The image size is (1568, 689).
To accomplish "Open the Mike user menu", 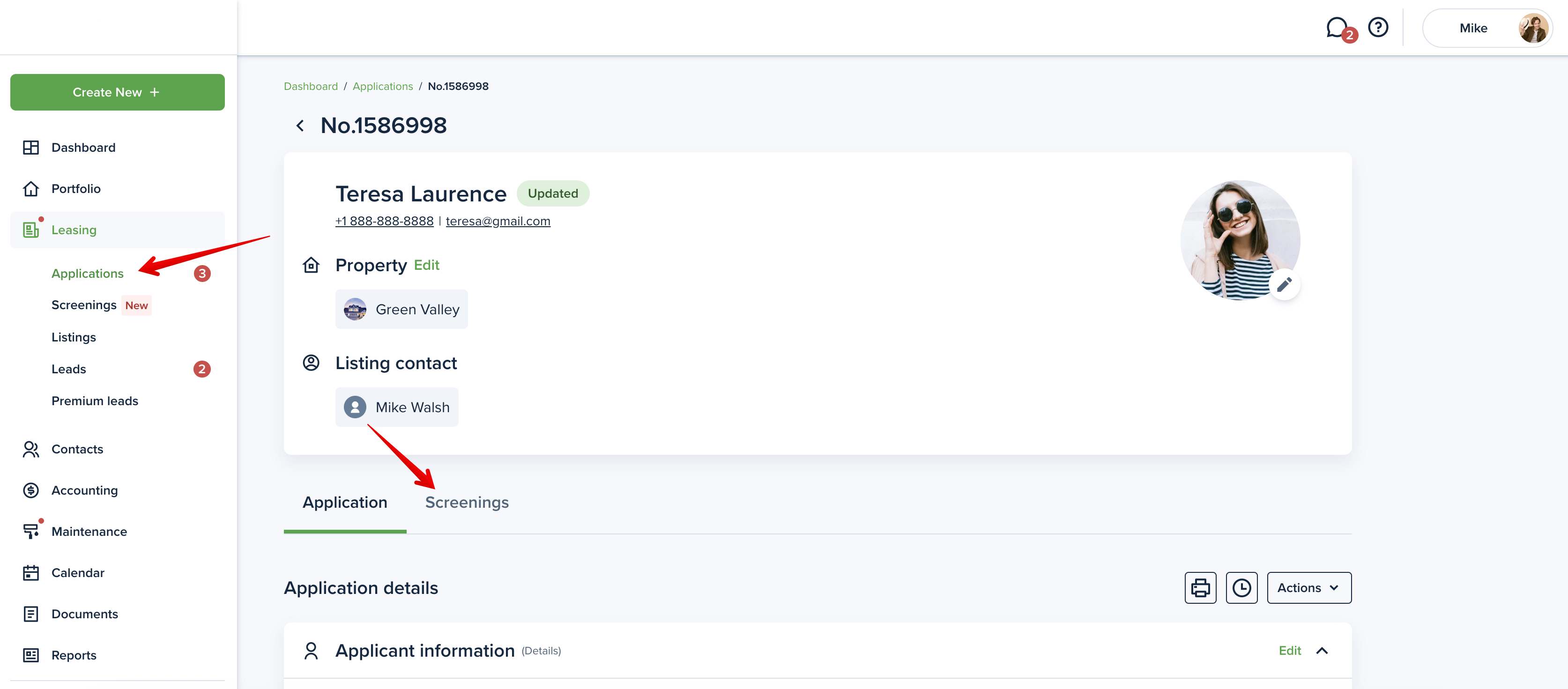I will 1487,28.
